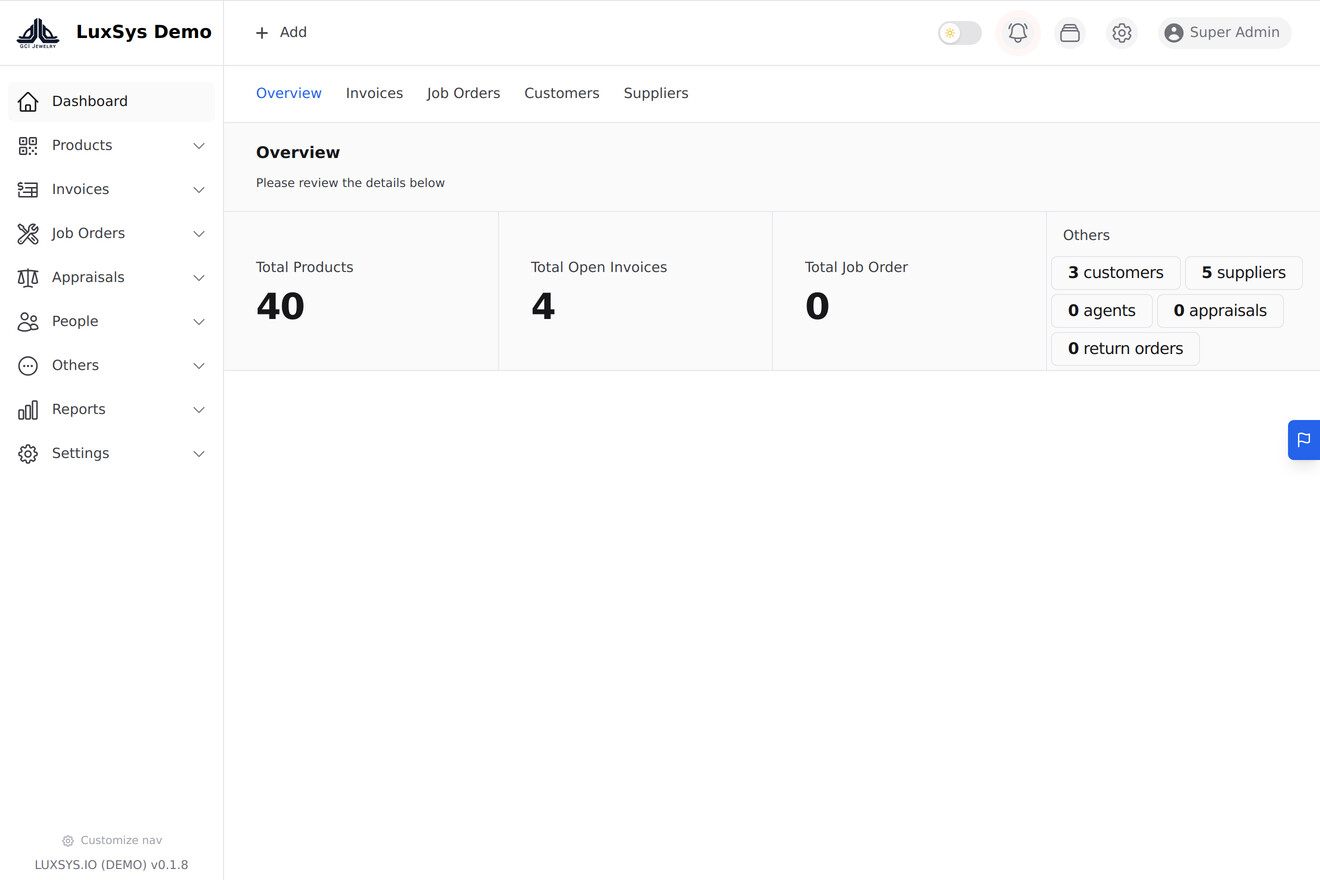Open the top-bar settings gear
The height and width of the screenshot is (880, 1320).
point(1122,33)
